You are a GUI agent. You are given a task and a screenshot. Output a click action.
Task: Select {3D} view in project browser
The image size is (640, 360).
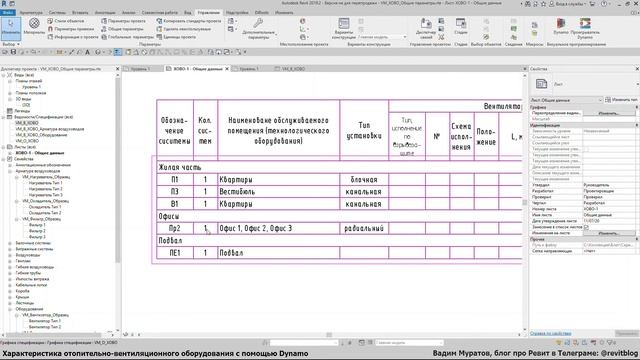[x=26, y=105]
